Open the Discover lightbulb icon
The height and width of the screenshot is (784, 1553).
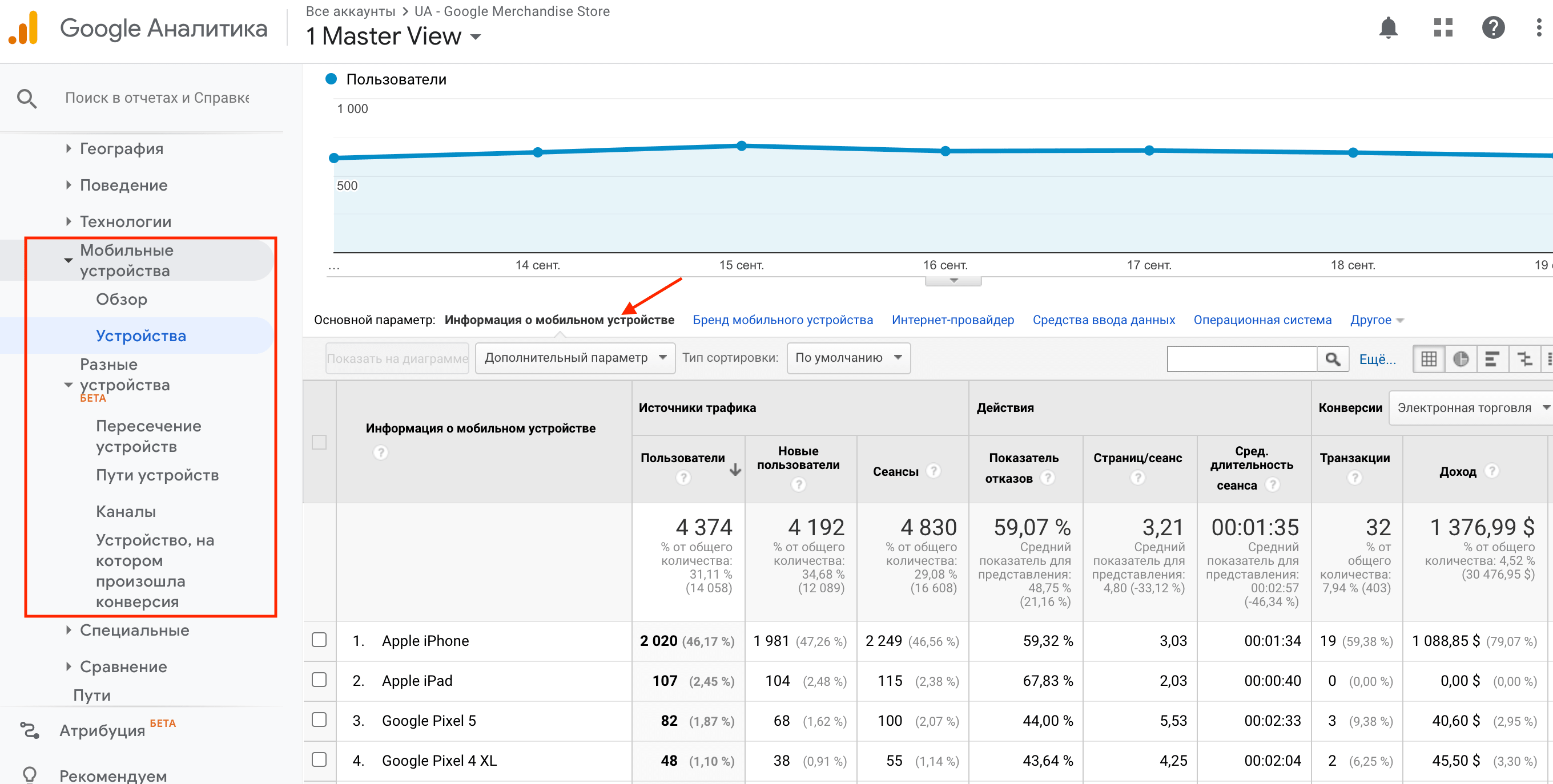coord(30,774)
